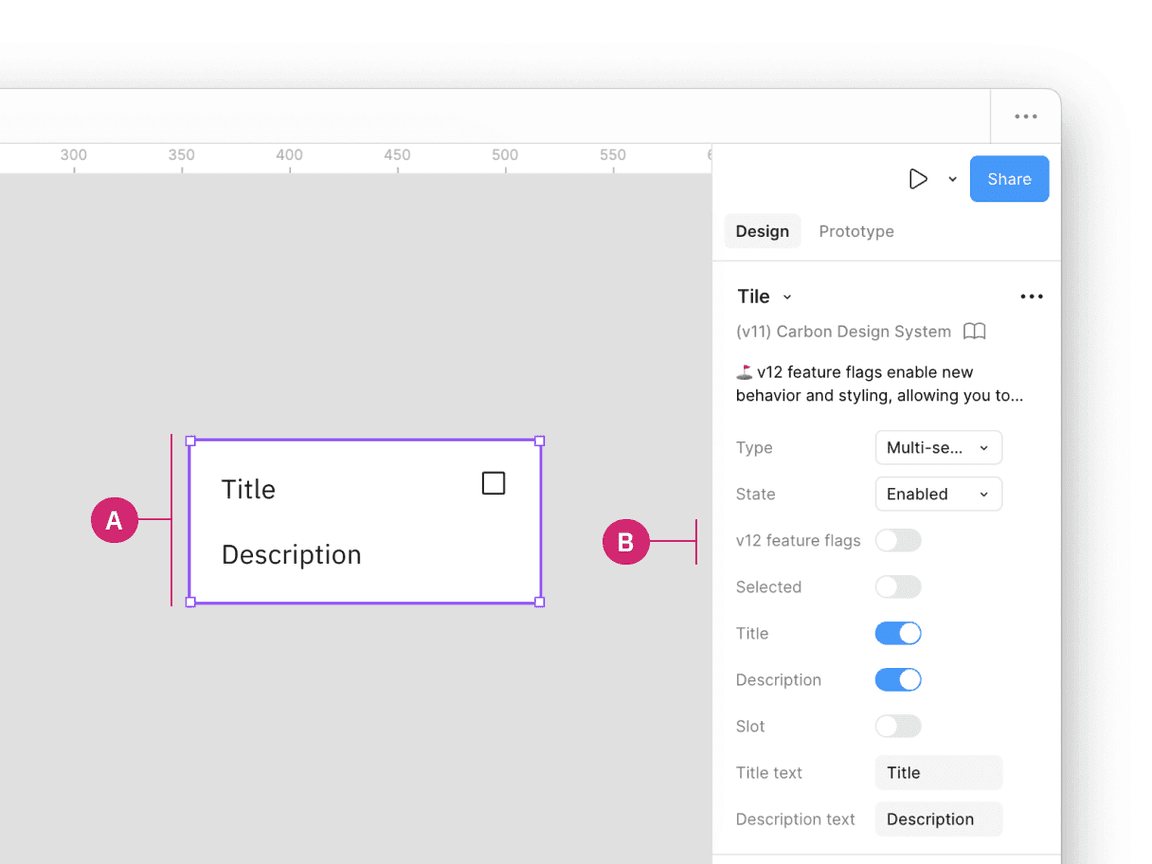This screenshot has height=864, width=1152.
Task: Disable the Title toggle
Action: click(x=897, y=633)
